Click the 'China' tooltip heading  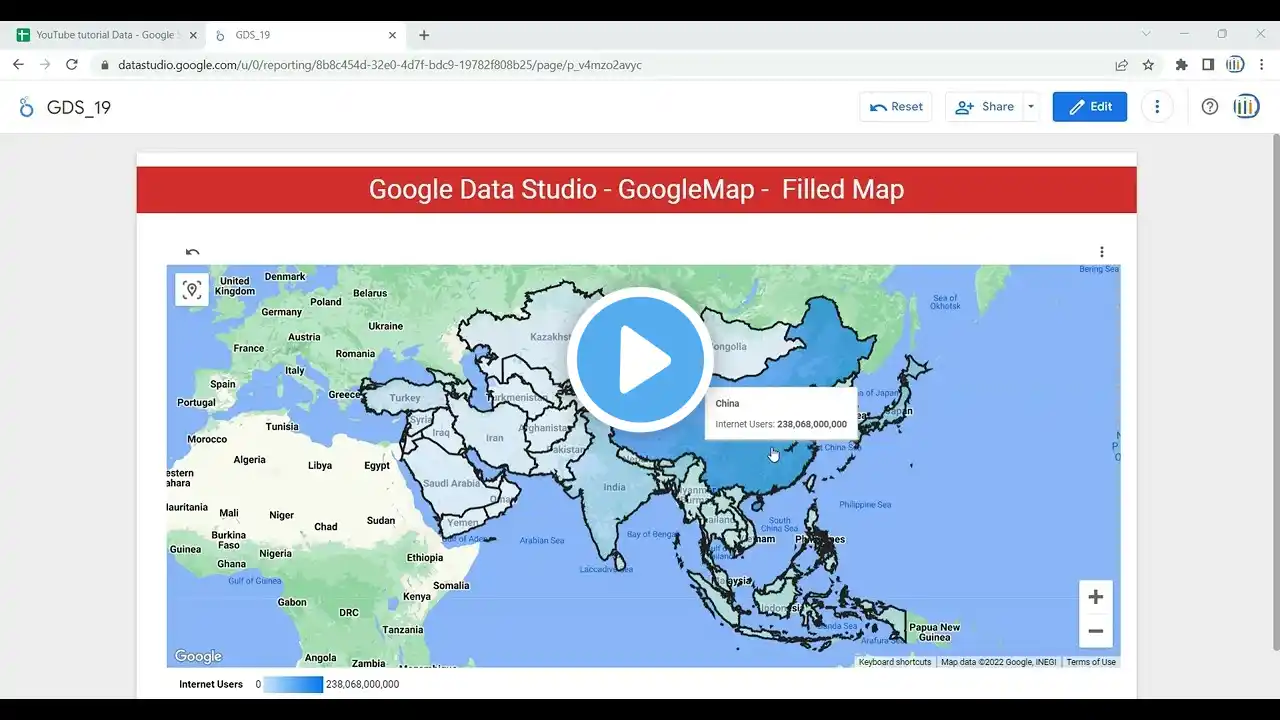click(x=727, y=403)
